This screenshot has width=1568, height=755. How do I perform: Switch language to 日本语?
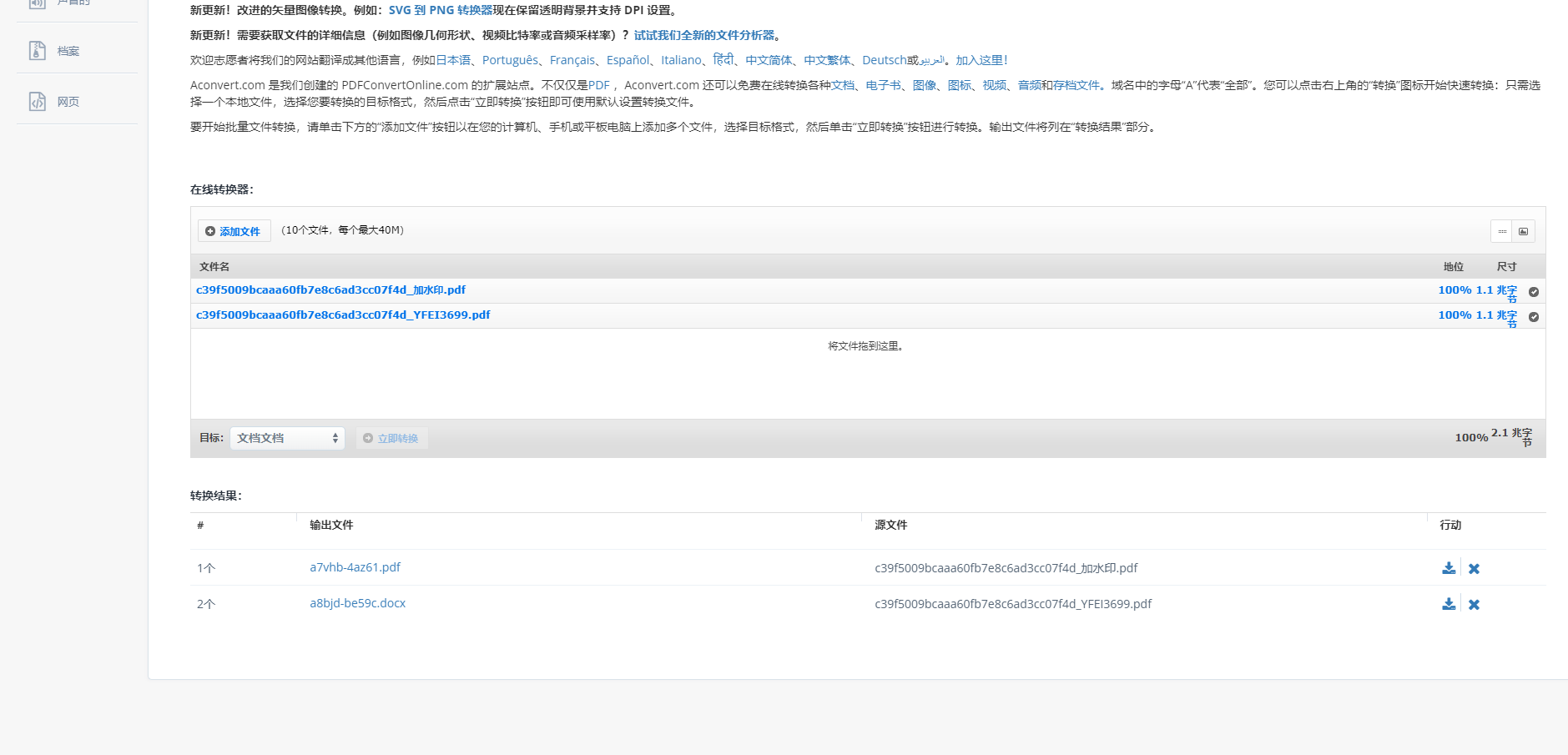(x=453, y=60)
